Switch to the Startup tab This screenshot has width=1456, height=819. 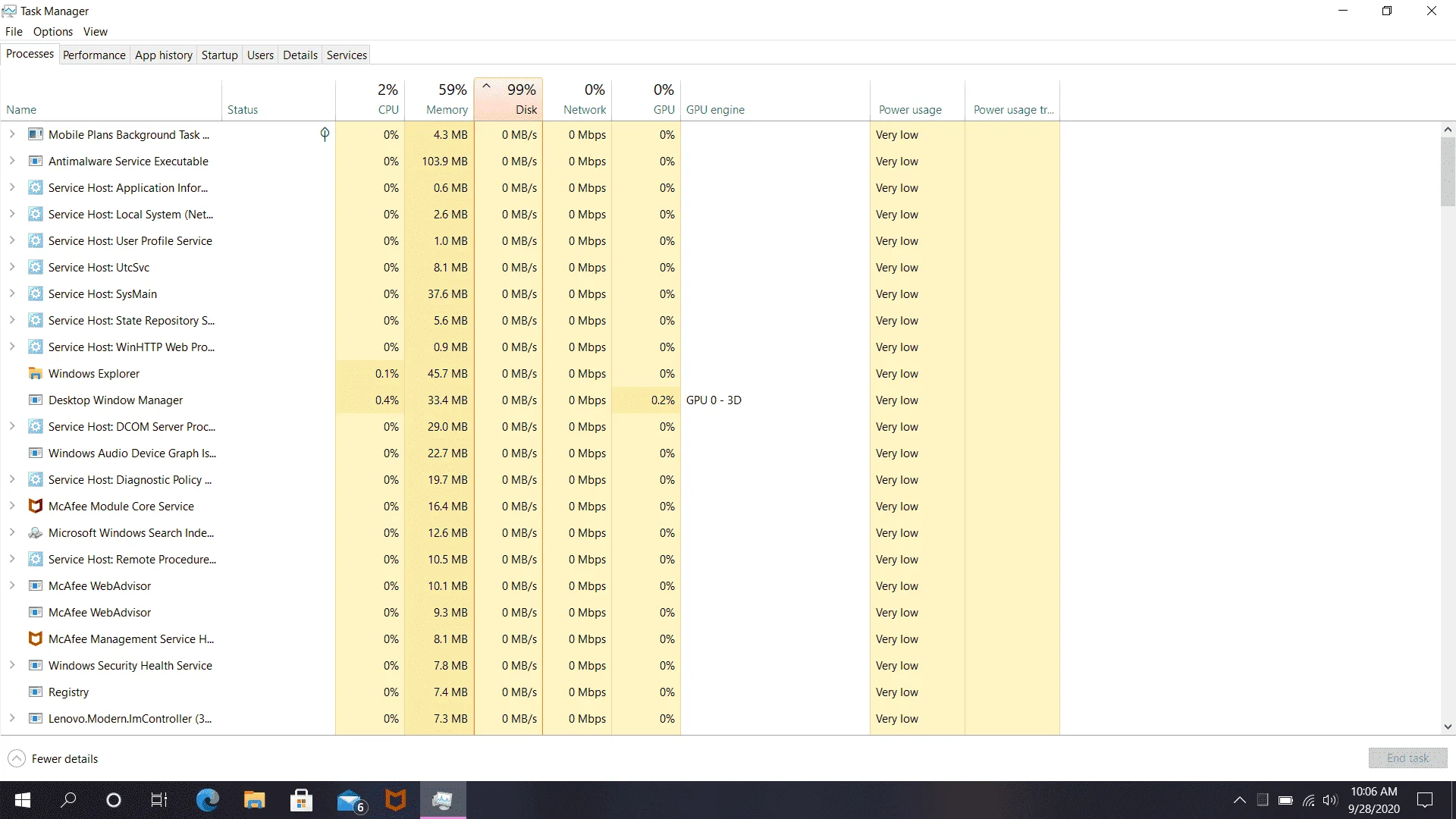pyautogui.click(x=220, y=55)
